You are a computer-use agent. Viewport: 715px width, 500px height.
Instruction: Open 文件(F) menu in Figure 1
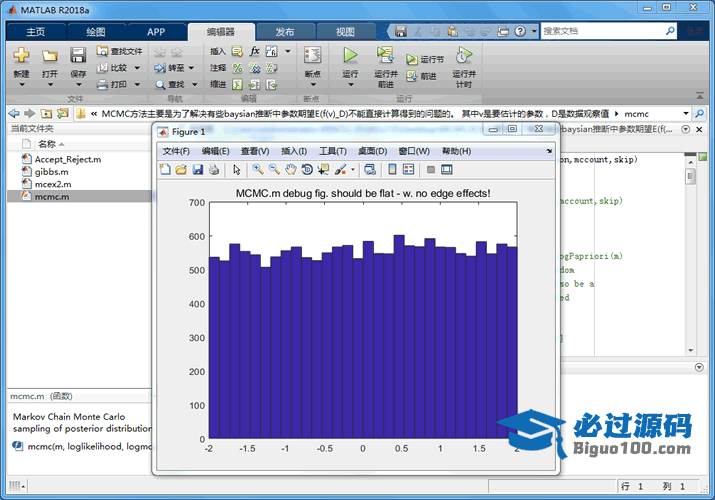pos(176,151)
